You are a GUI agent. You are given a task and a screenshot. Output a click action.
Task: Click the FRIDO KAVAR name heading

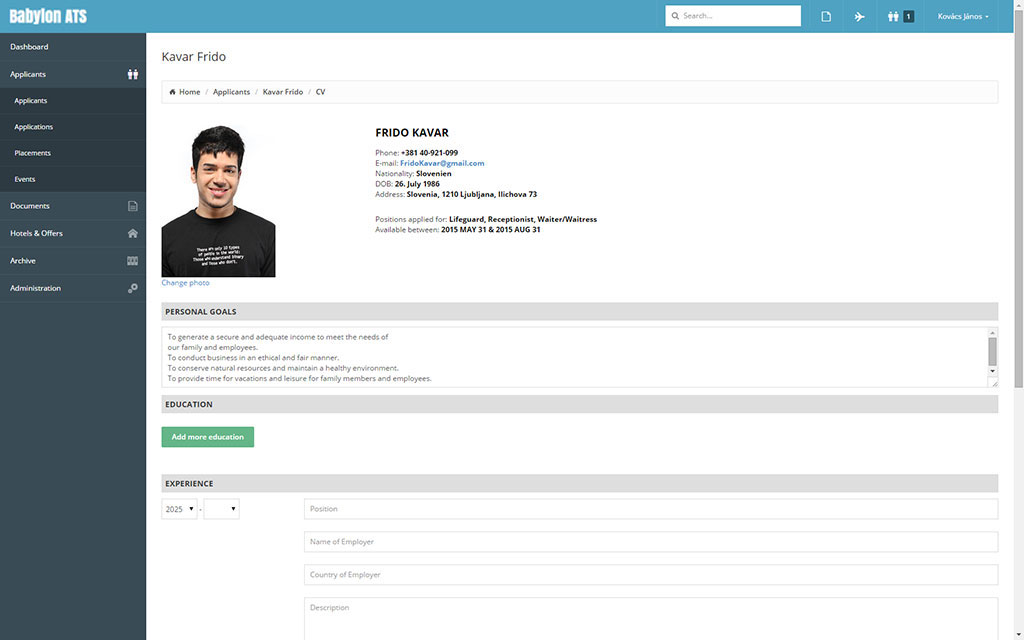(412, 133)
